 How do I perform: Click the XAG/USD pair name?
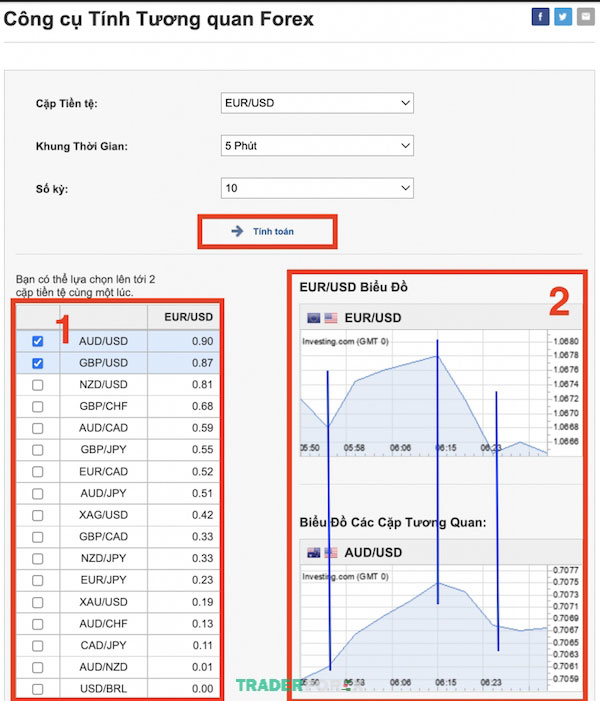coord(103,515)
